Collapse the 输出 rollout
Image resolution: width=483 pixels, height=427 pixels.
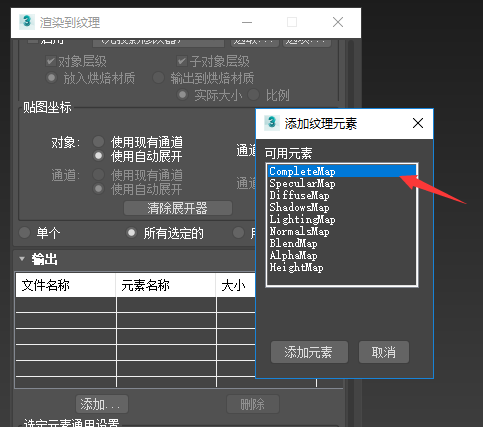pyautogui.click(x=22, y=259)
